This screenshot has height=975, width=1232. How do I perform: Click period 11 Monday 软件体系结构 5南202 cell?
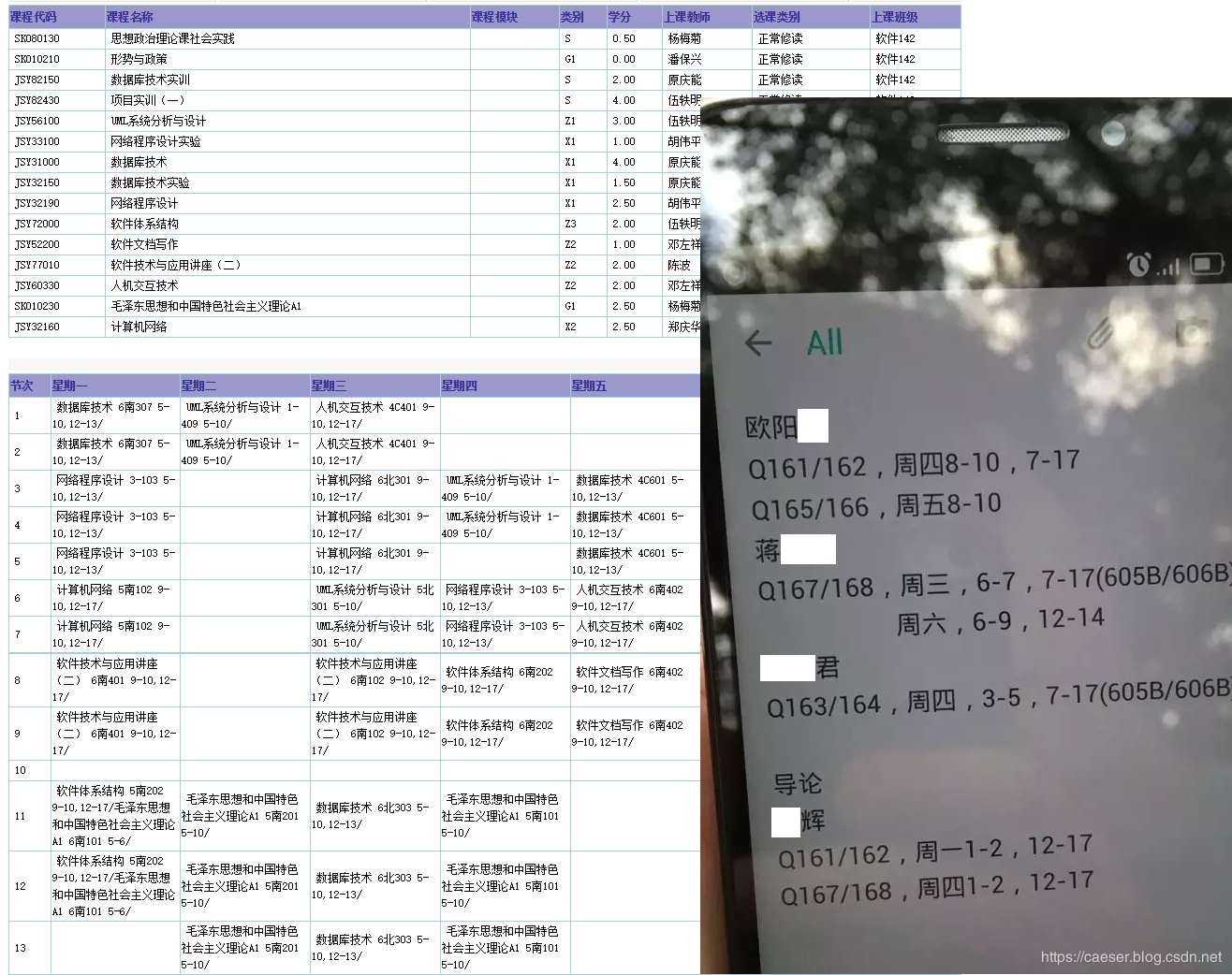[x=114, y=816]
